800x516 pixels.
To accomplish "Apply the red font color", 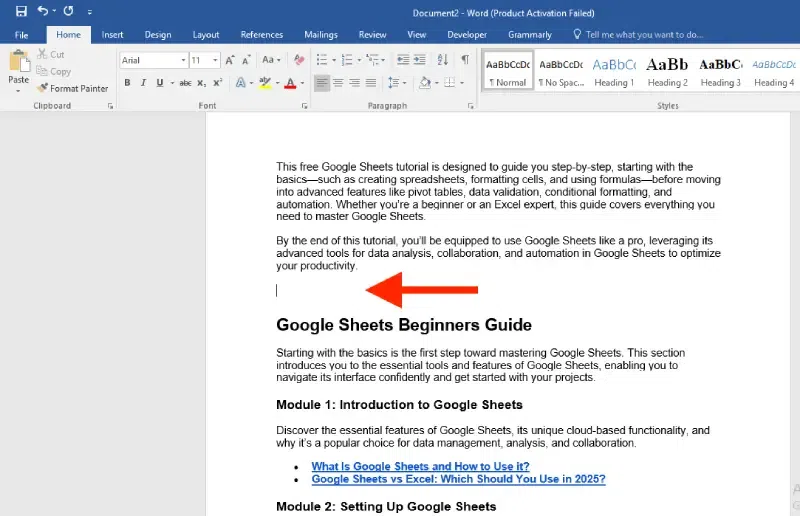I will 290,83.
